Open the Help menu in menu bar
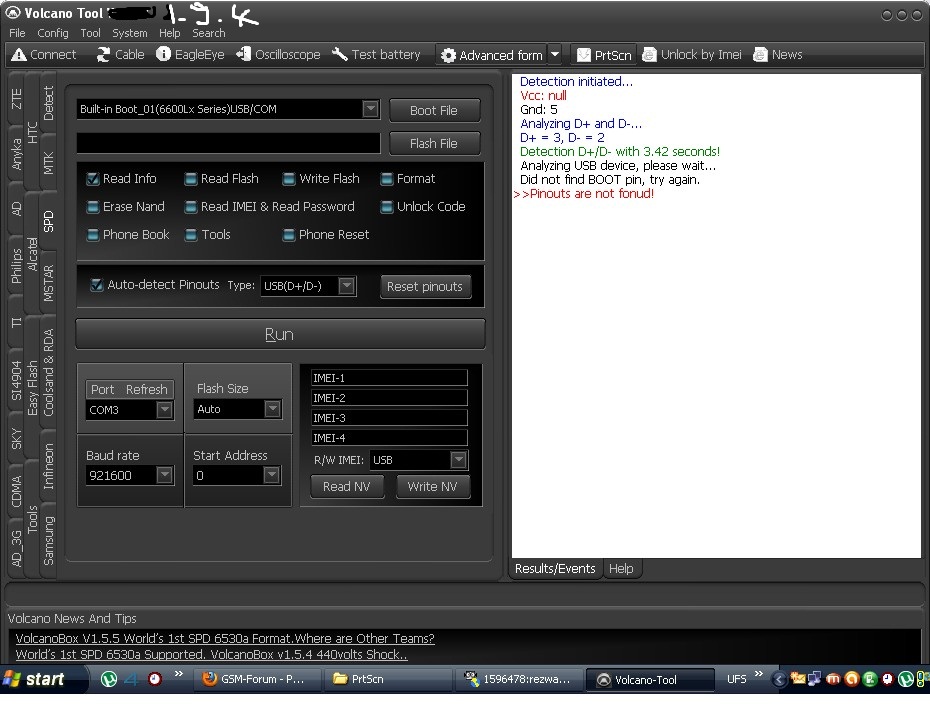930x710 pixels. [x=169, y=33]
